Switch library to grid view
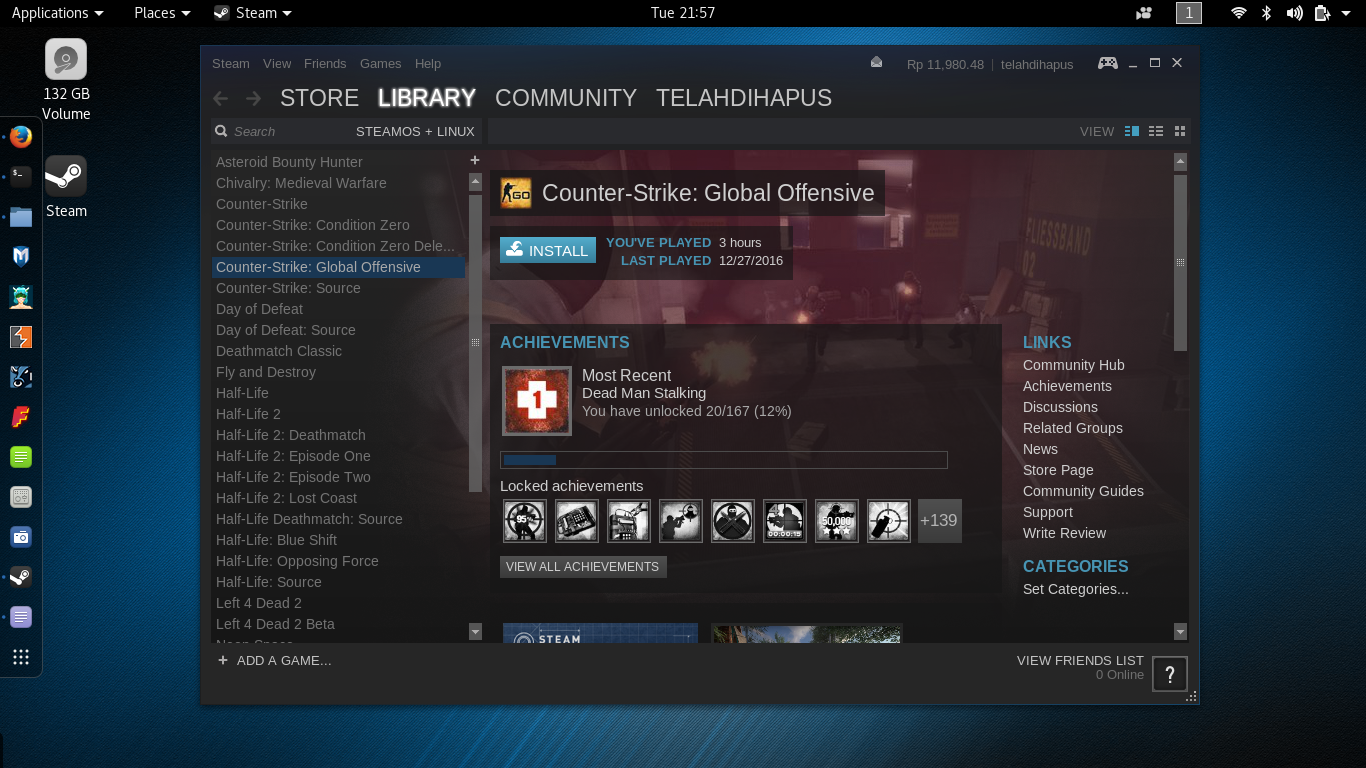Viewport: 1366px width, 768px height. click(x=1180, y=131)
